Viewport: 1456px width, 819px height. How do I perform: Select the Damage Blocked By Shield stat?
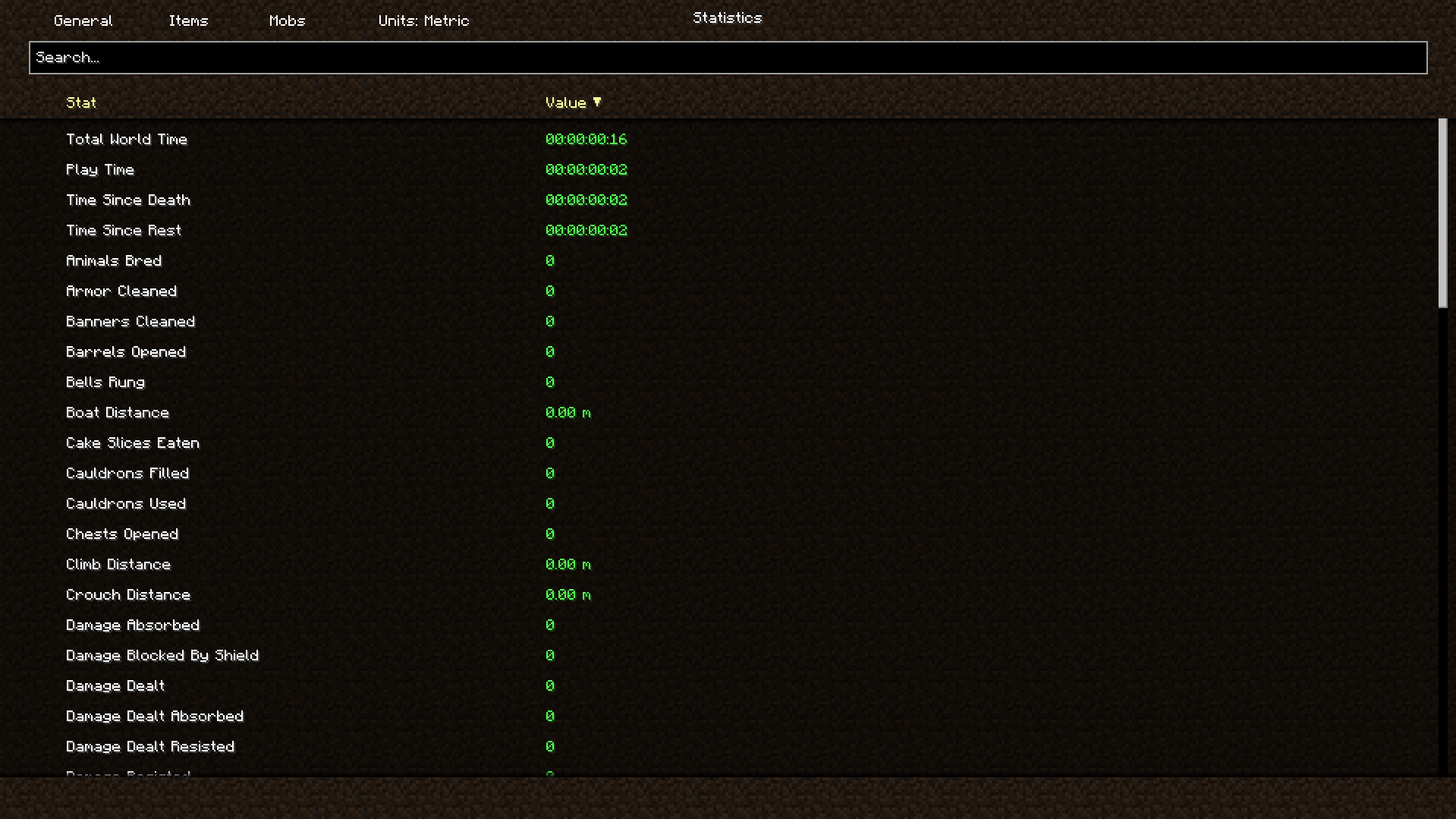click(x=162, y=655)
